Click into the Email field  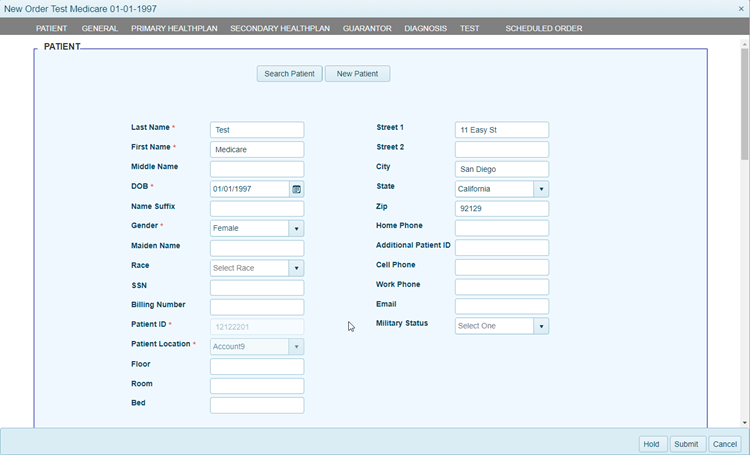click(501, 306)
